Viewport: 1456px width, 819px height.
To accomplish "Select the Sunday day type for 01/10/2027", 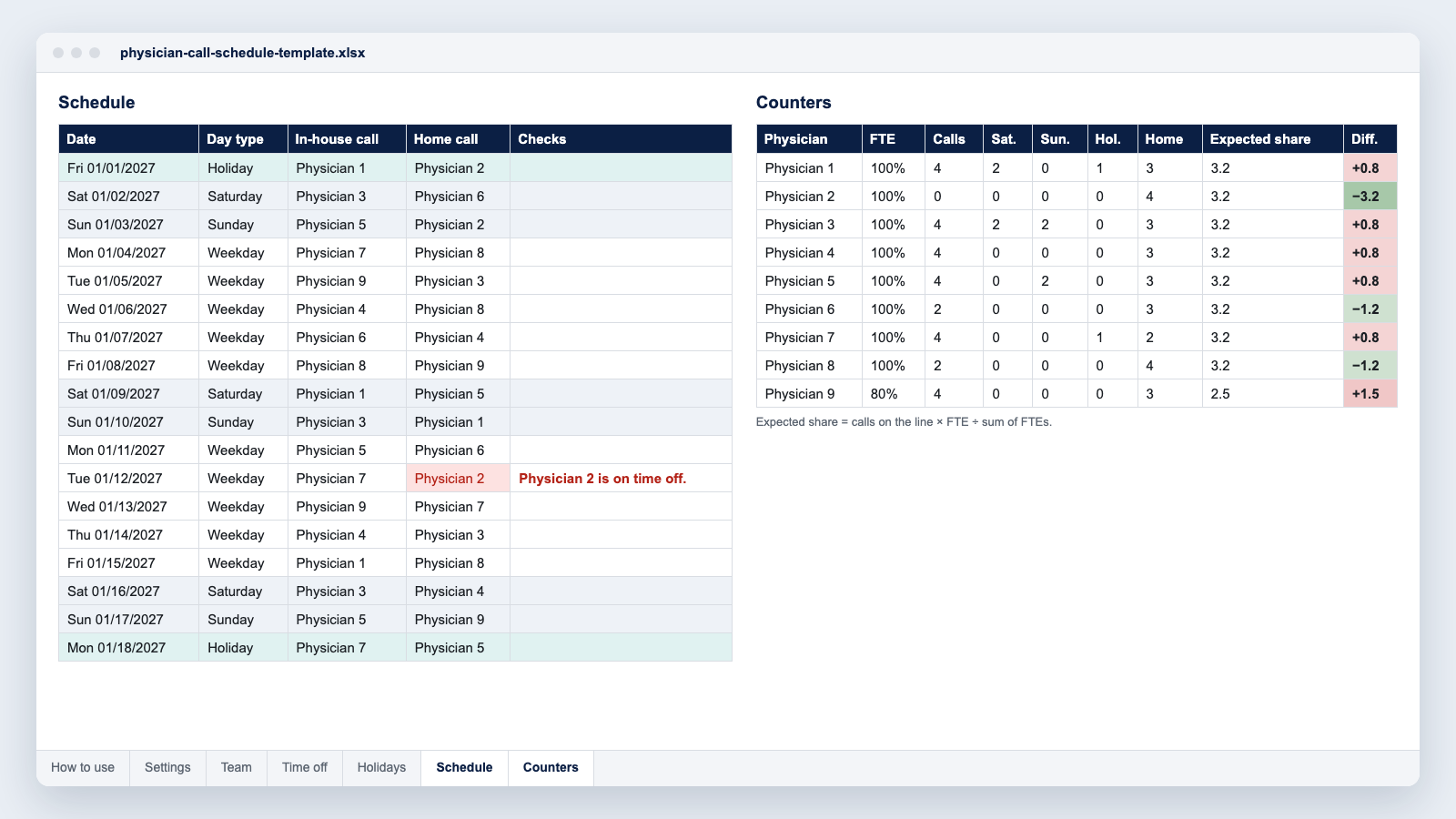I will (243, 422).
